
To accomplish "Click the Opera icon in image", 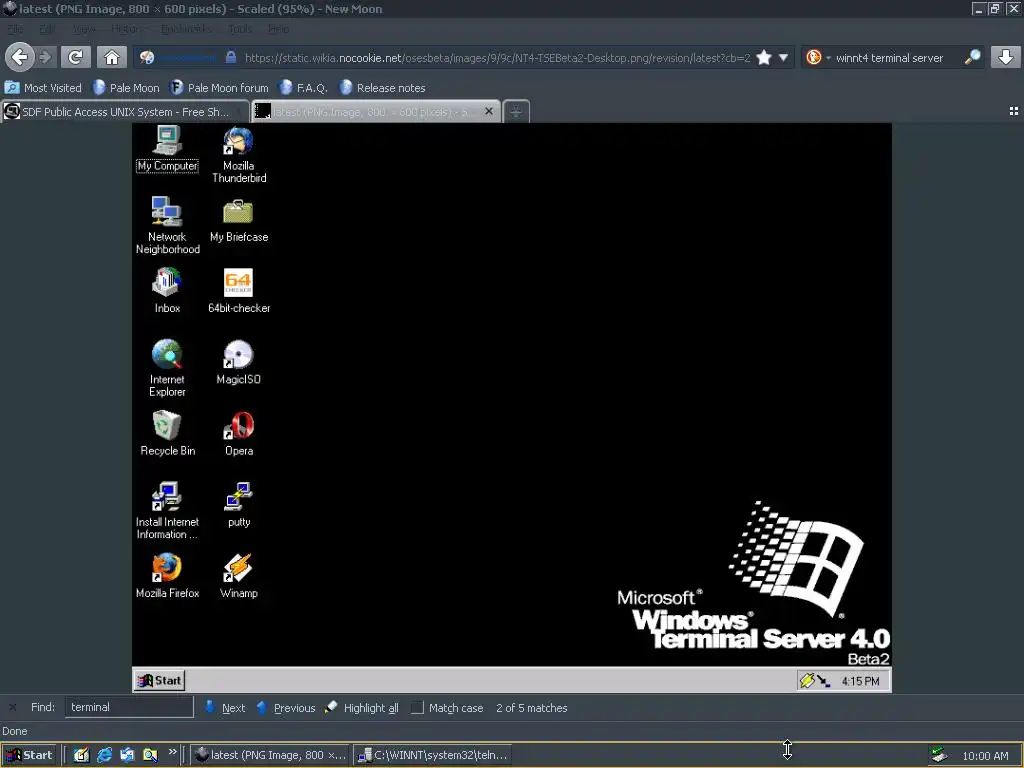I will (239, 433).
